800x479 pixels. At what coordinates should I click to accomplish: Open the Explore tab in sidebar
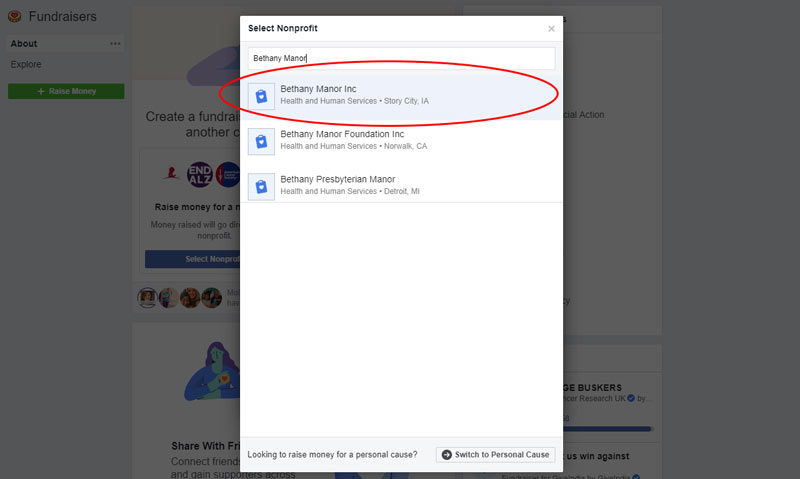(x=26, y=64)
